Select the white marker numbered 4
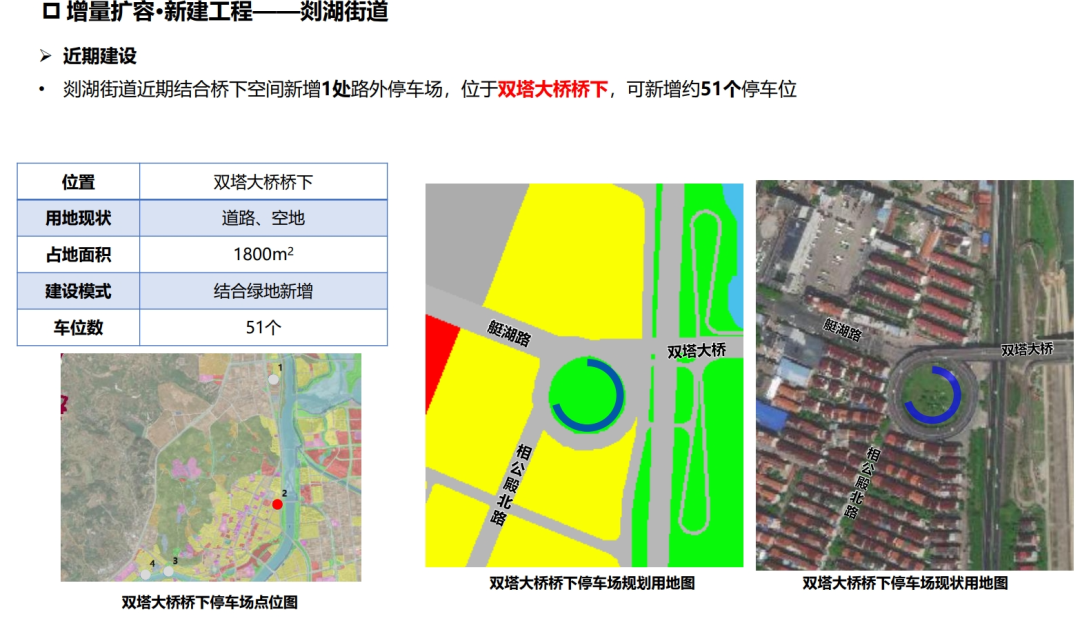 coord(146,573)
